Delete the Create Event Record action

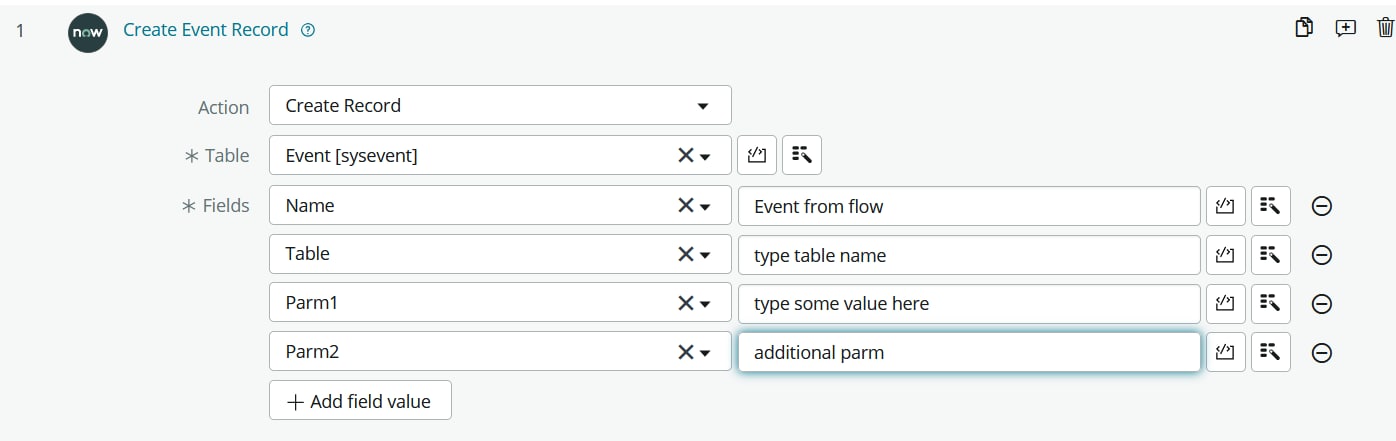click(1385, 28)
